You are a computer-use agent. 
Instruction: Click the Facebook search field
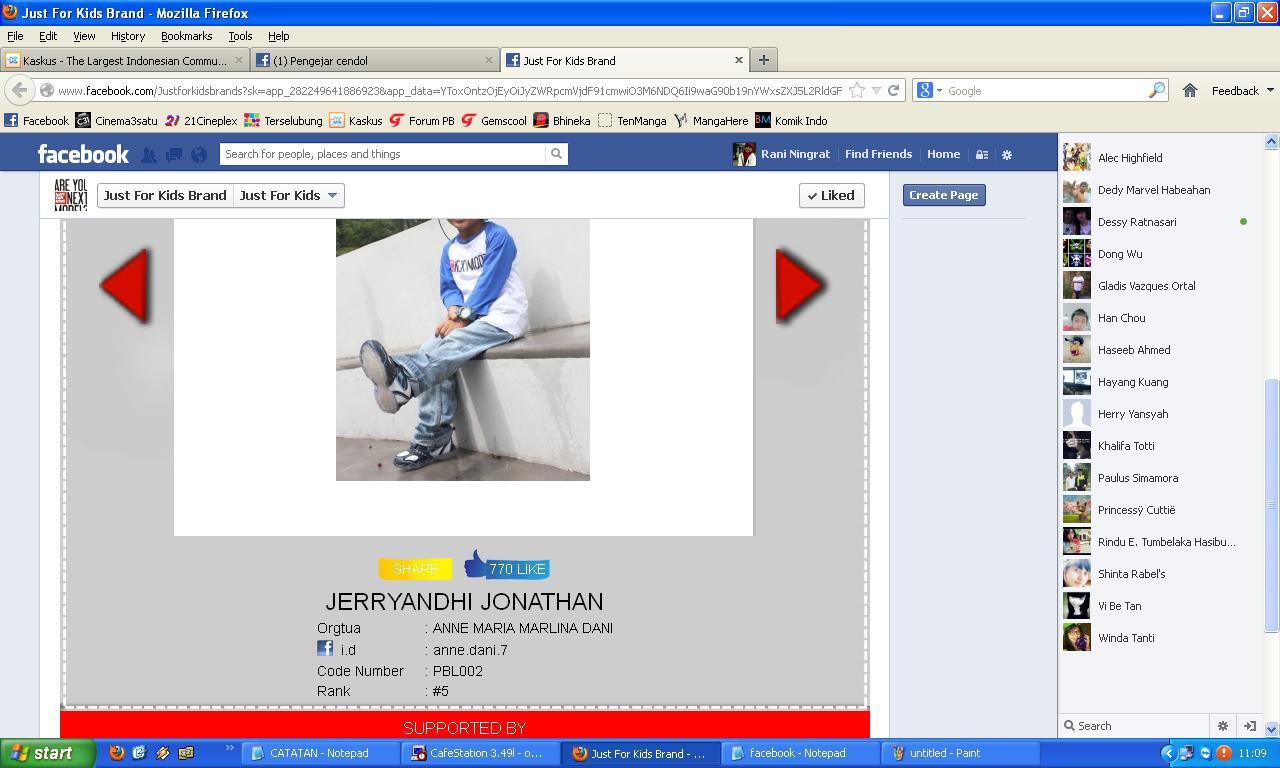click(x=383, y=154)
